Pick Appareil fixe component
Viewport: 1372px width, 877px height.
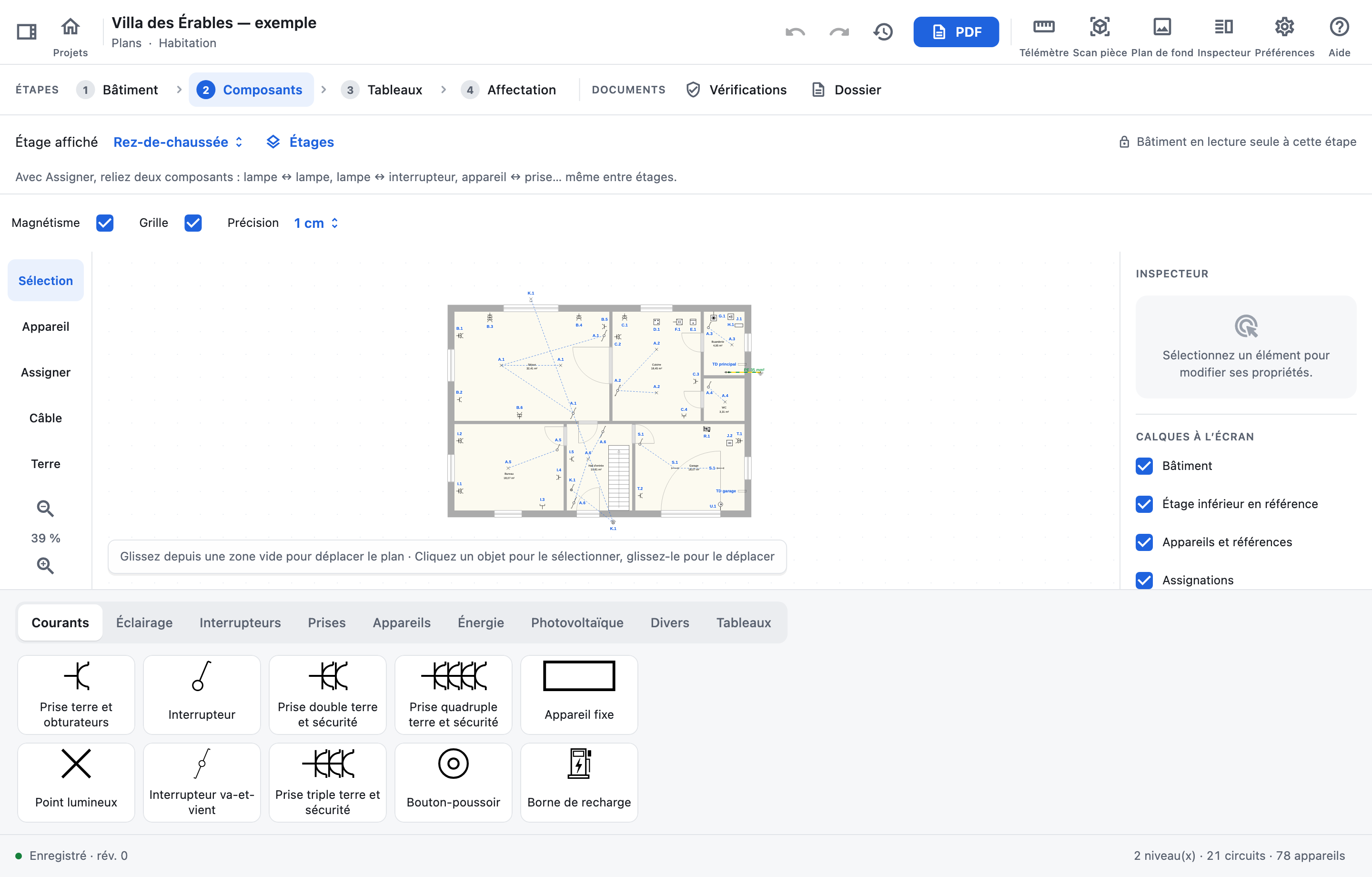coord(579,694)
